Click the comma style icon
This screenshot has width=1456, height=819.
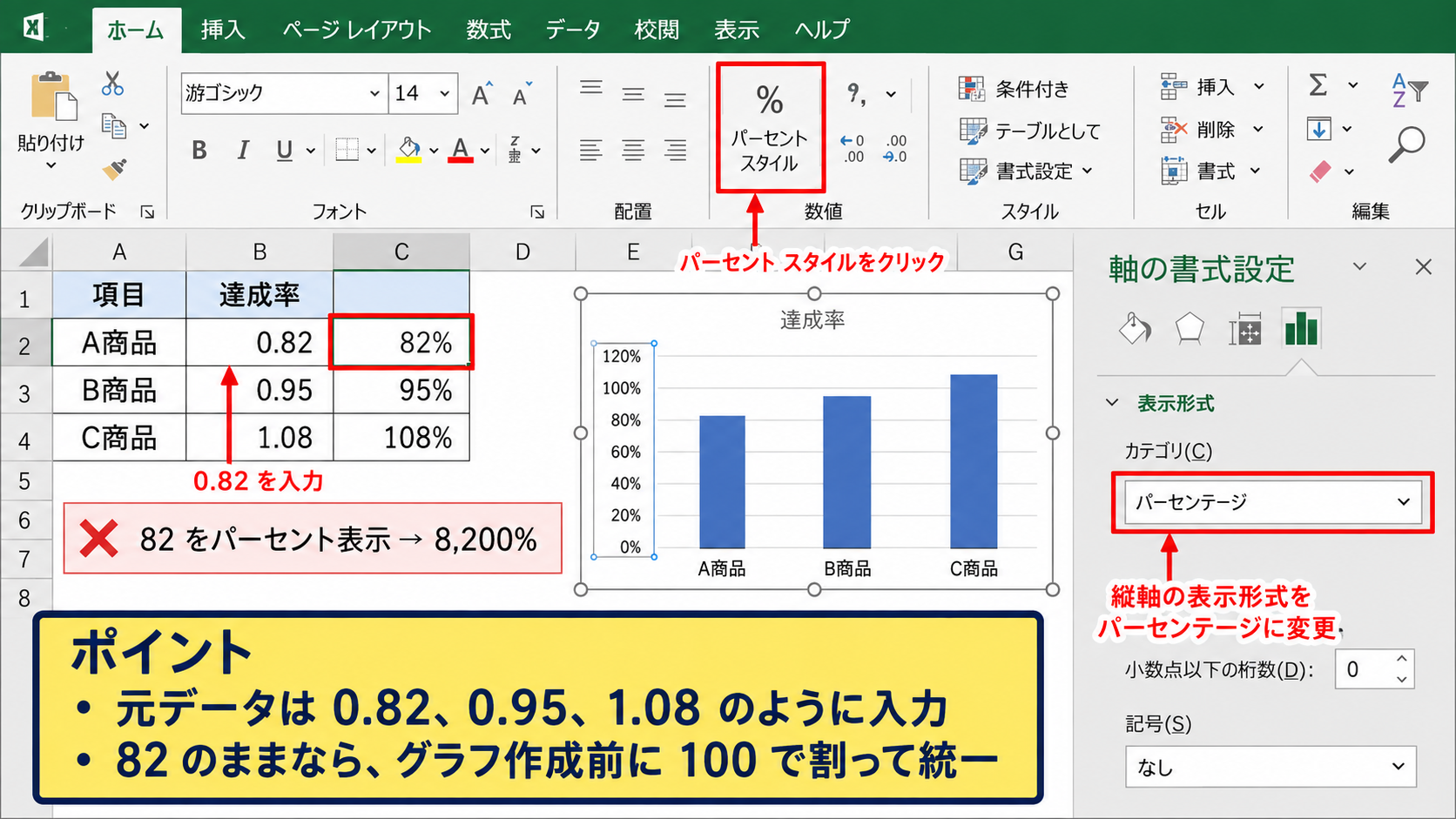(857, 93)
